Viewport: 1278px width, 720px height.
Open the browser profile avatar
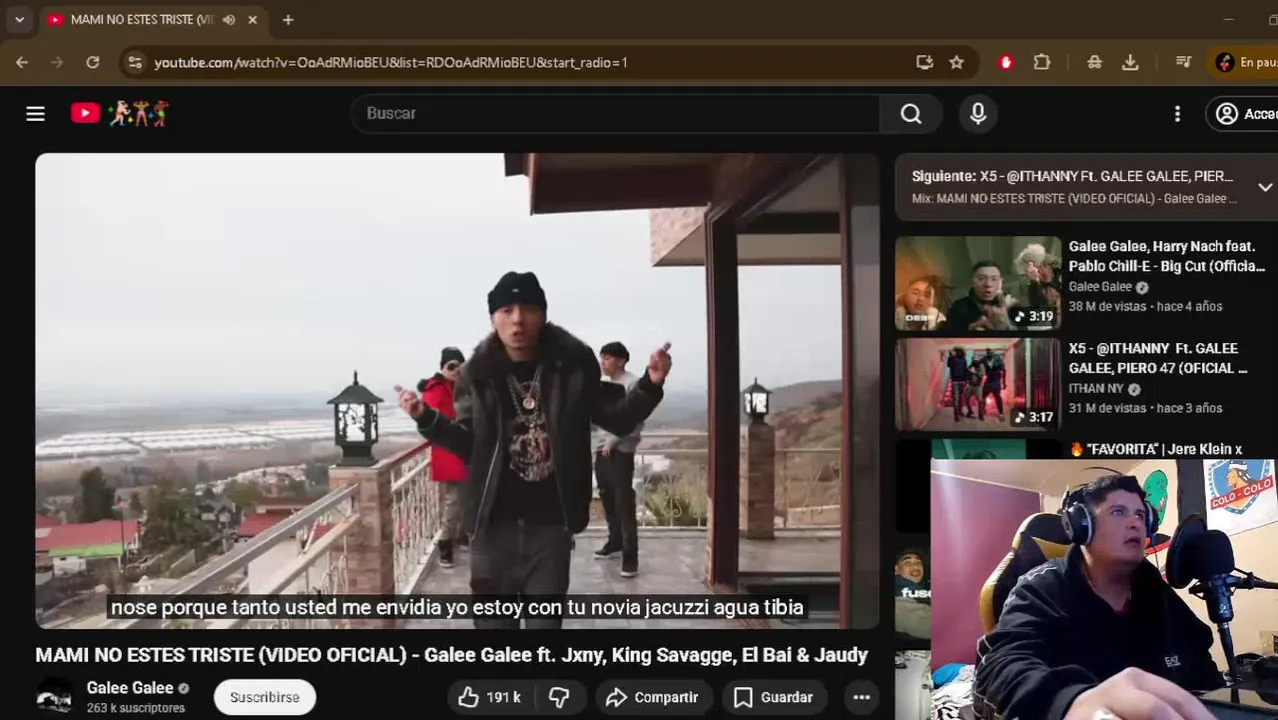[1225, 62]
